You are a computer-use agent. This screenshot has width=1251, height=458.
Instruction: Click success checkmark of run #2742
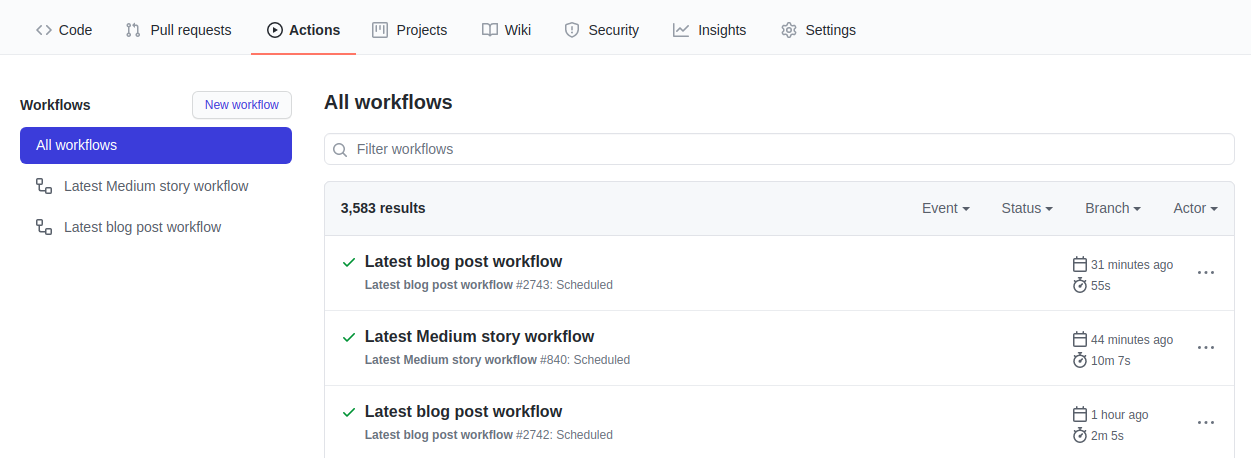(x=349, y=412)
